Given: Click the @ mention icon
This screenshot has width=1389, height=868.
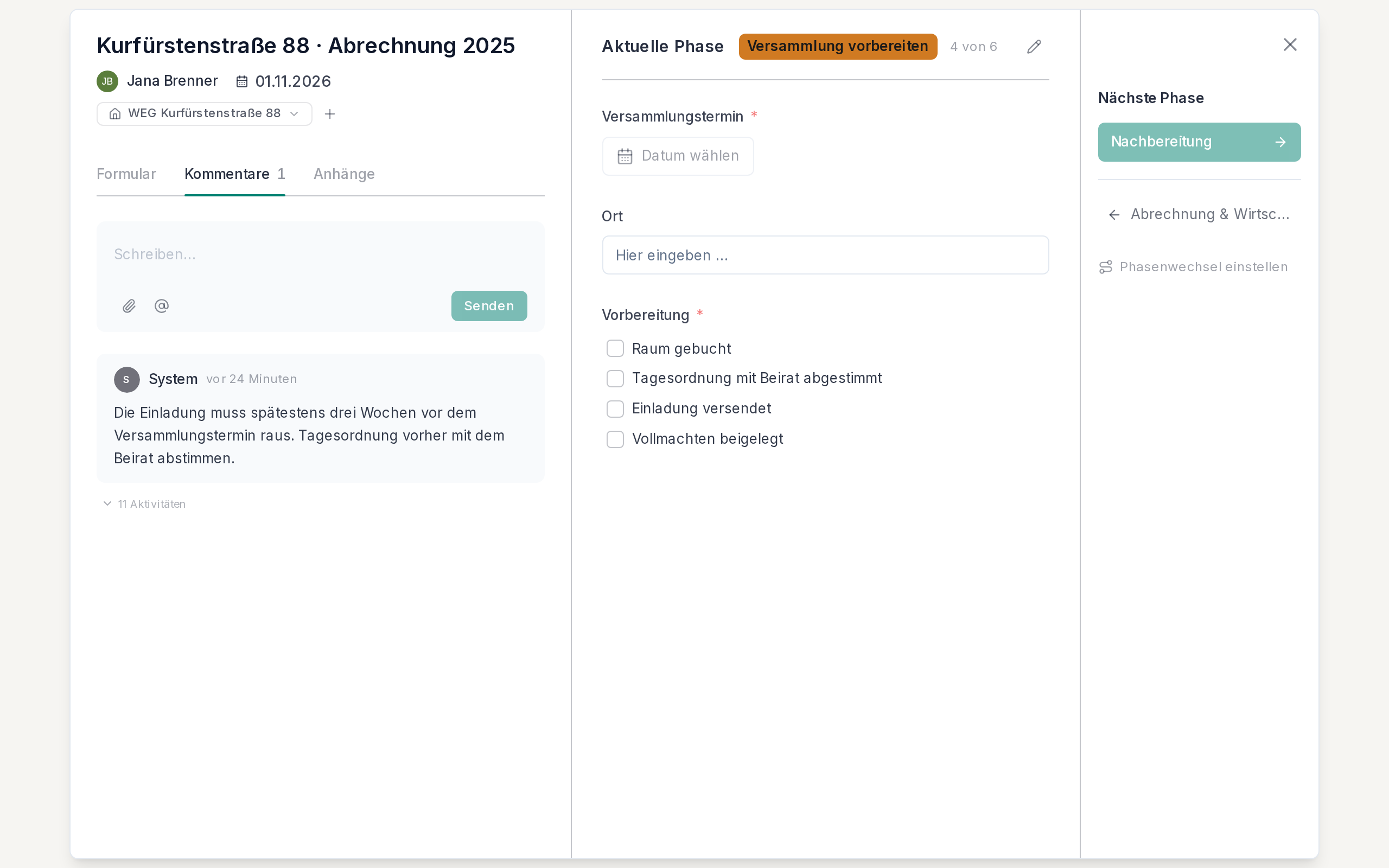Looking at the screenshot, I should pos(162,306).
